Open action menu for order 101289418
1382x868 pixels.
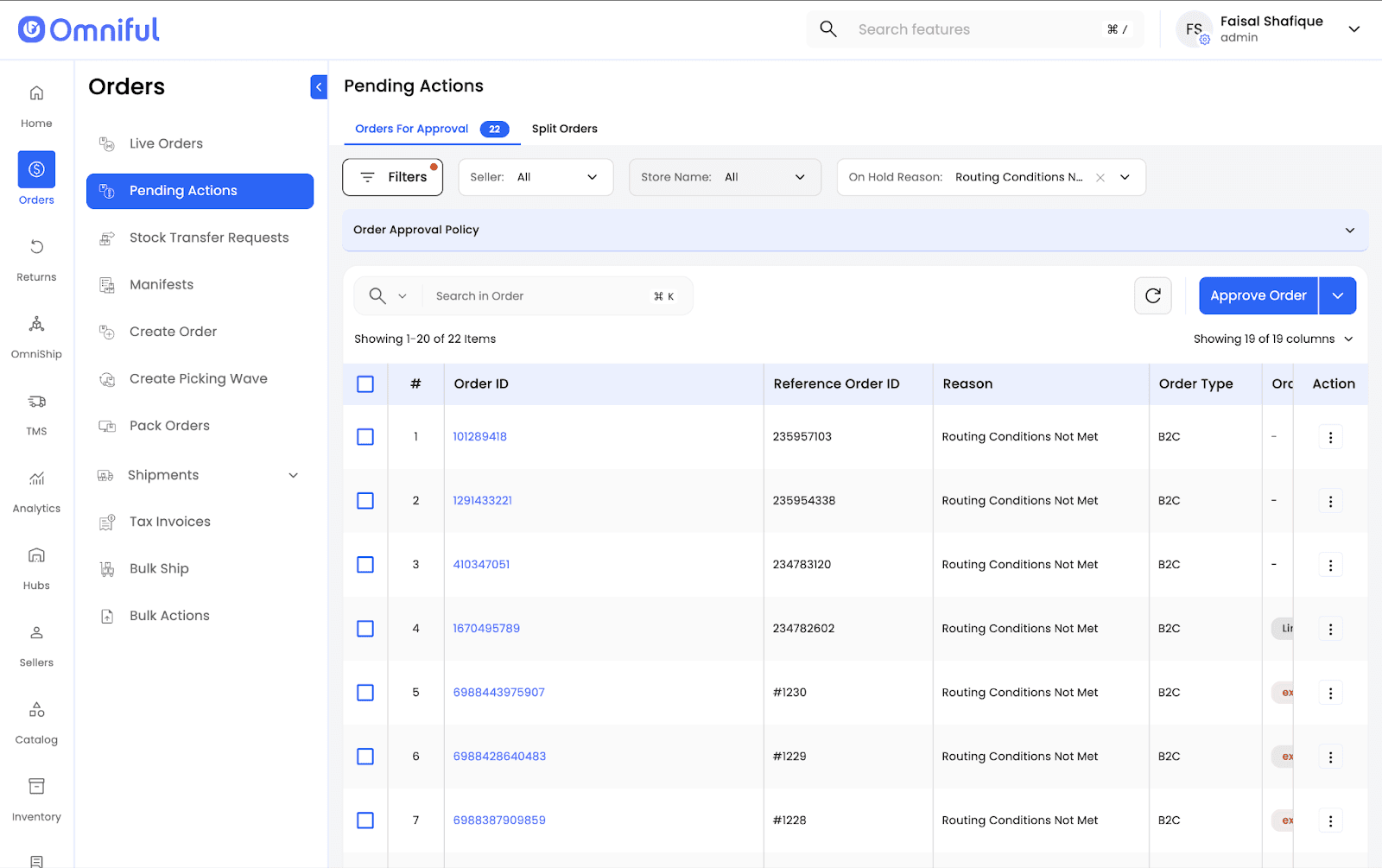[x=1330, y=437]
